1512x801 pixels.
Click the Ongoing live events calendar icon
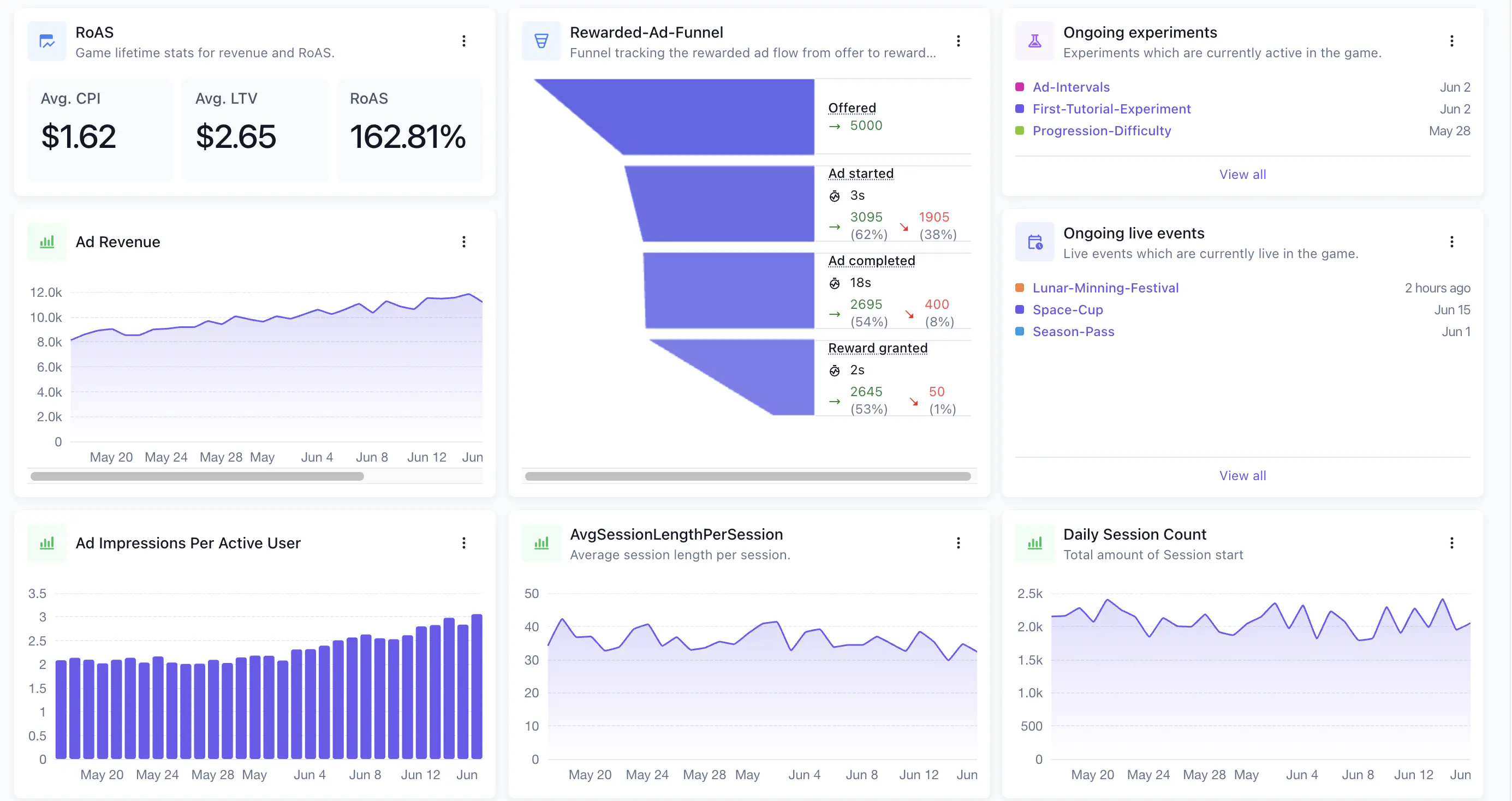(x=1035, y=242)
